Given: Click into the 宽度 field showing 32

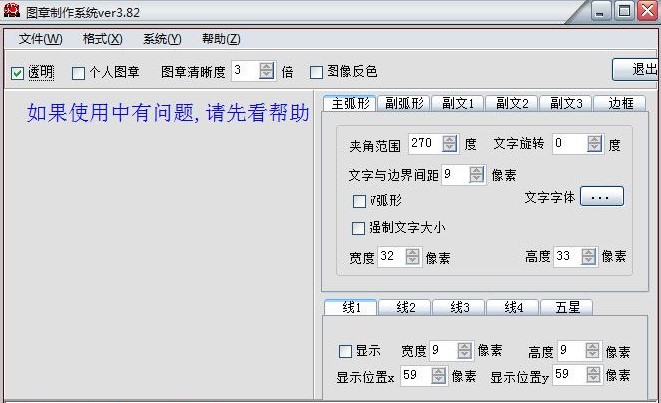Looking at the screenshot, I should [391, 256].
